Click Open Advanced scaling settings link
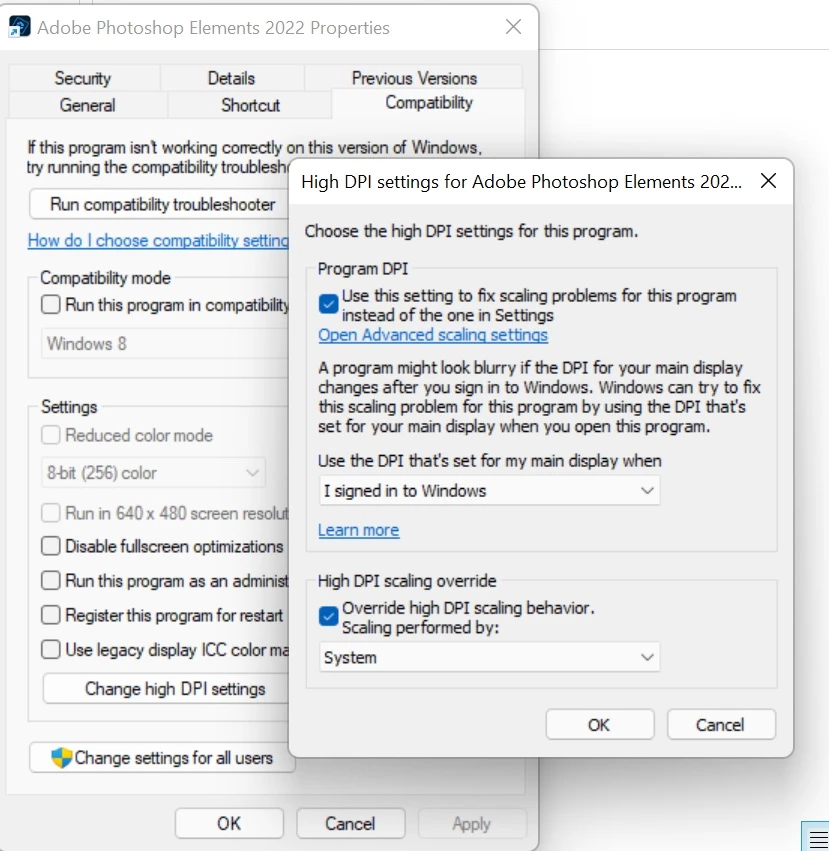829x851 pixels. pyautogui.click(x=433, y=335)
